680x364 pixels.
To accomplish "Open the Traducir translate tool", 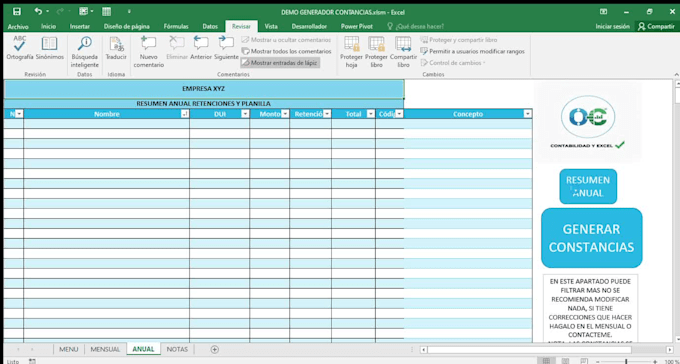I will [116, 49].
